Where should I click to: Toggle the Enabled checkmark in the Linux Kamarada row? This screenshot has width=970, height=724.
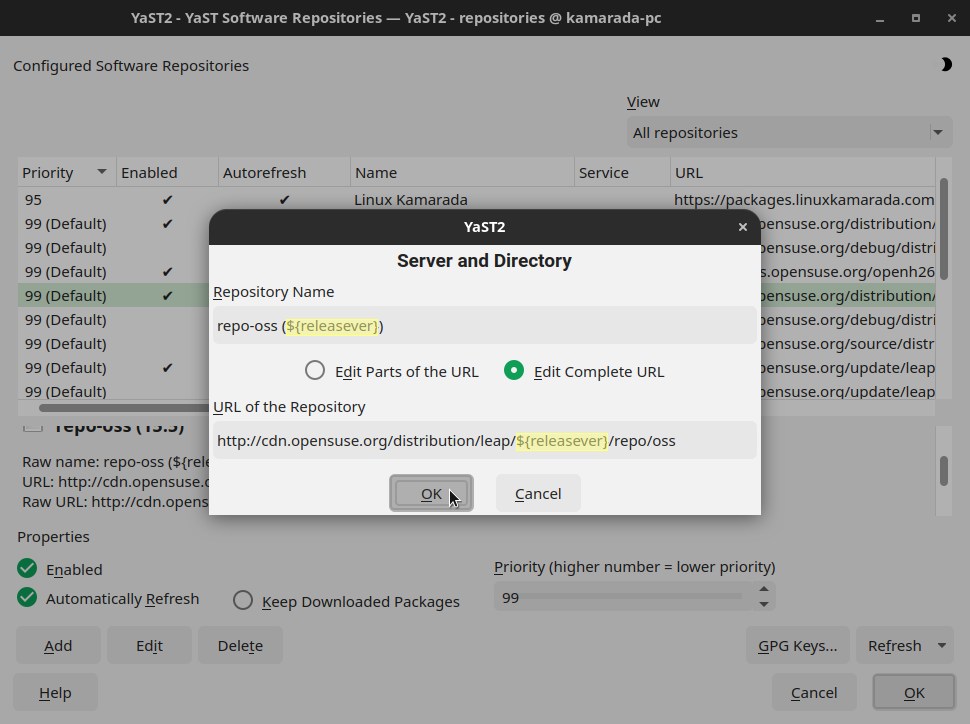pos(167,200)
